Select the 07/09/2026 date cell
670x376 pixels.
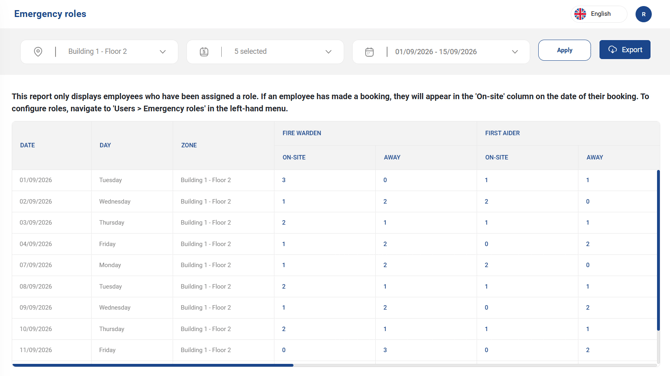pyautogui.click(x=36, y=265)
